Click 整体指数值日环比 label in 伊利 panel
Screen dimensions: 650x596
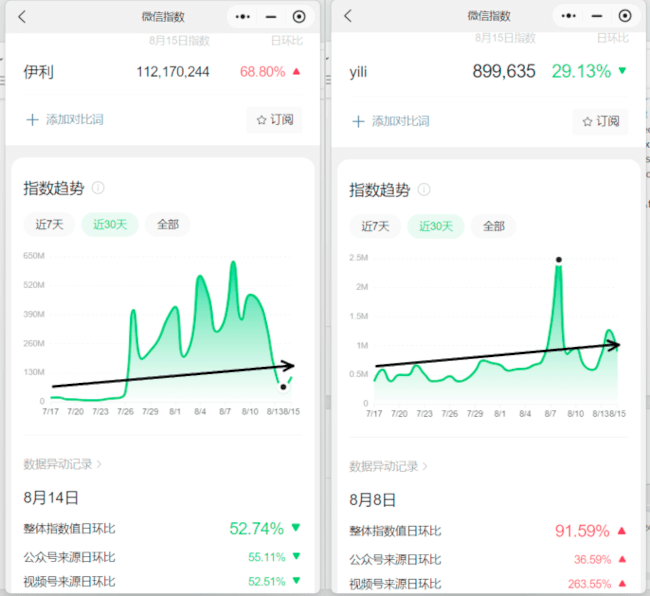pos(69,529)
